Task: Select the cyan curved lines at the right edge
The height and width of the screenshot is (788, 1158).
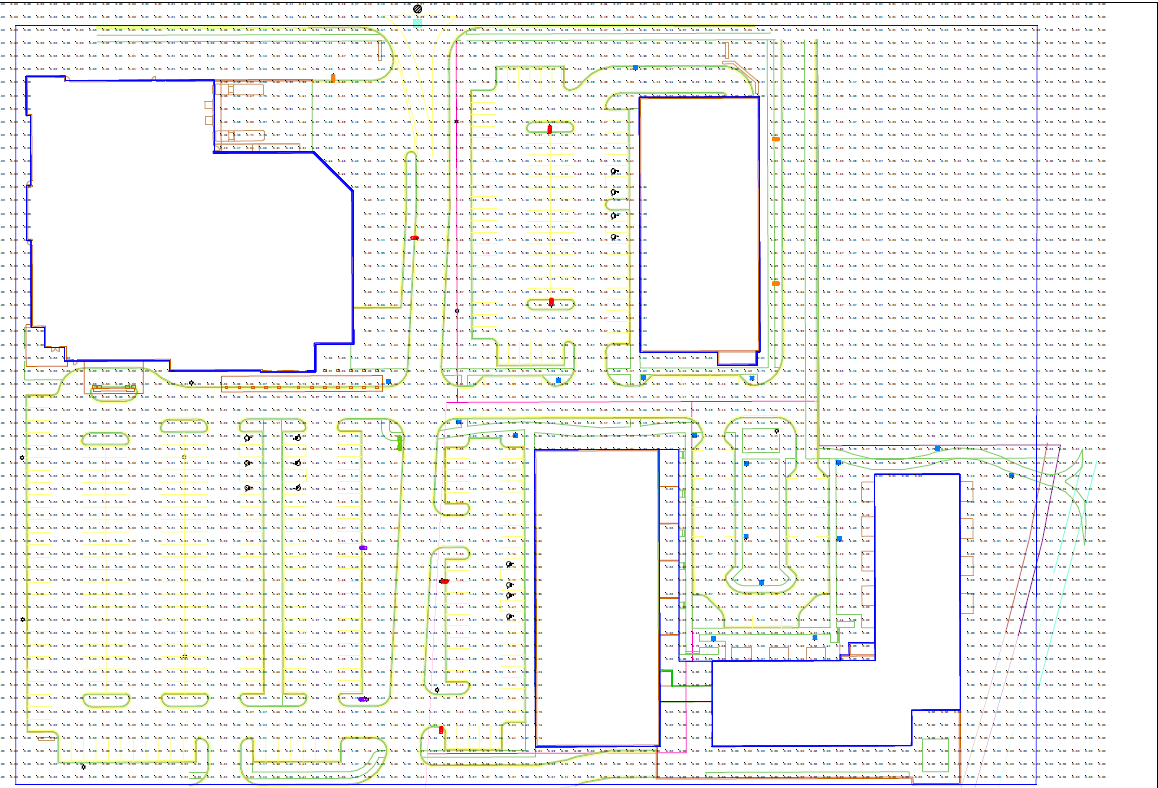Action: click(1085, 500)
